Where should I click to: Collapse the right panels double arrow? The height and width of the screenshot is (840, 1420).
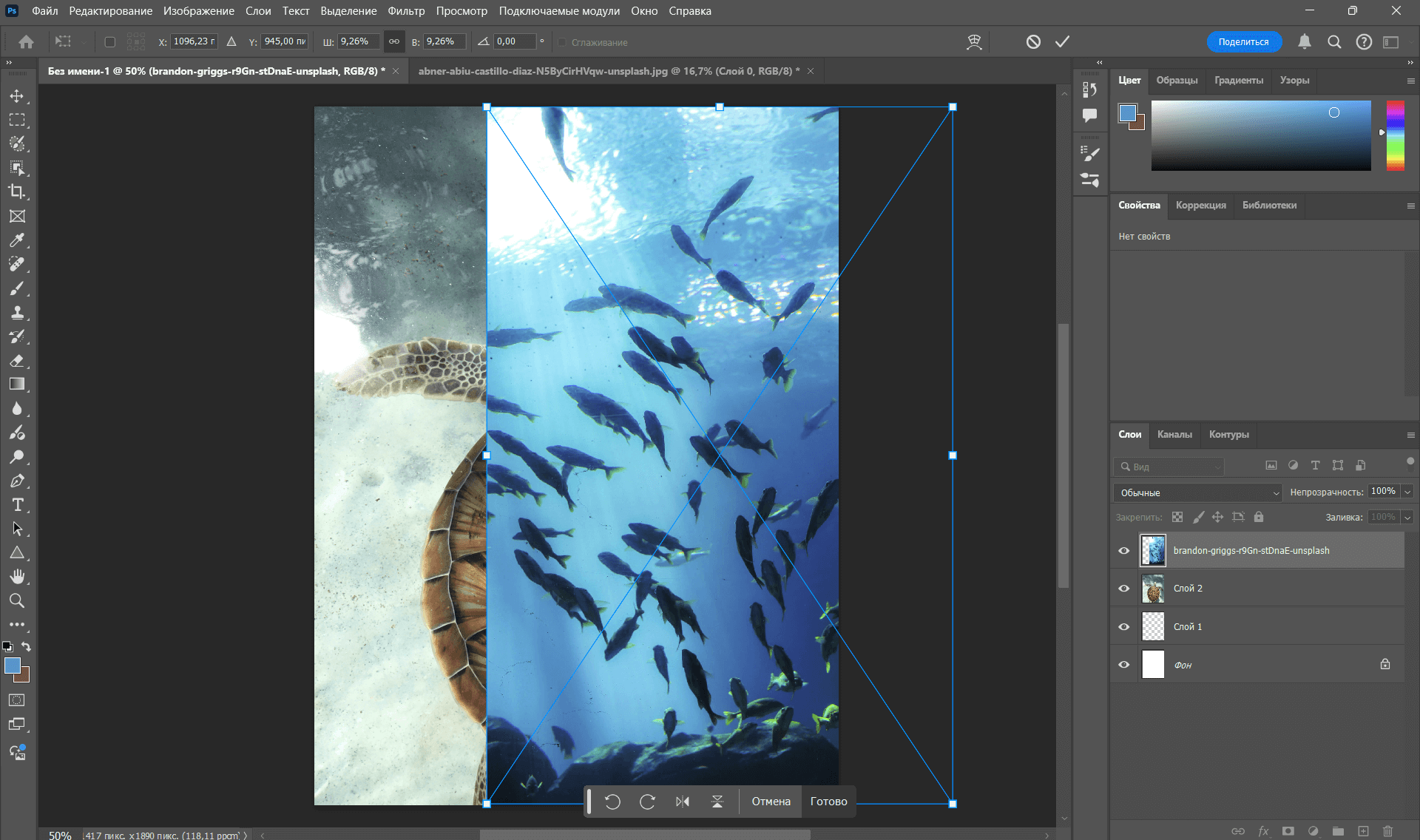[x=1410, y=63]
